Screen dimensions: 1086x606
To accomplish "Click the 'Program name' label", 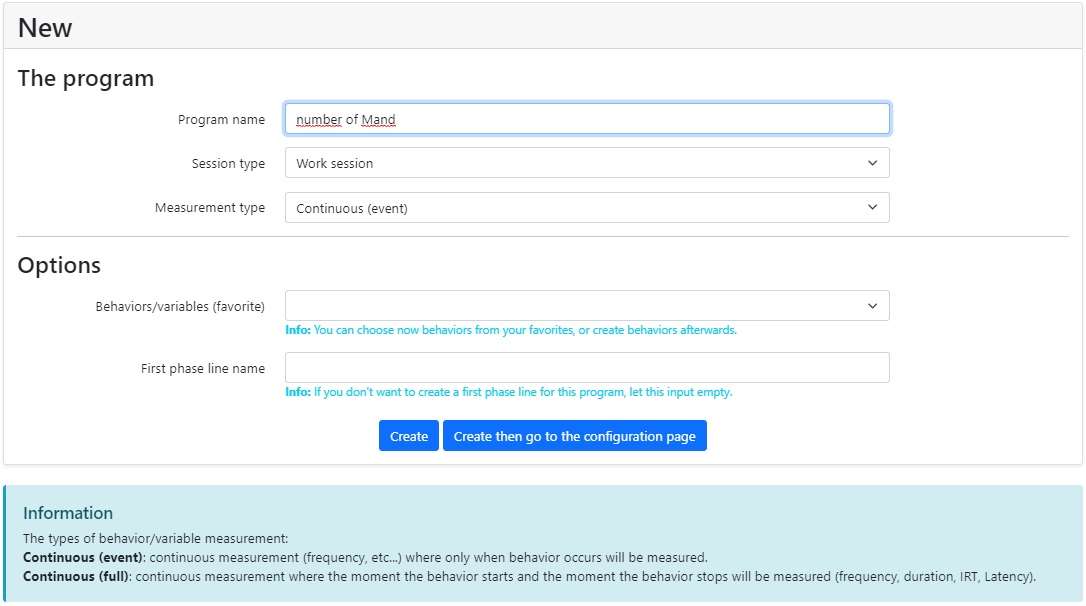I will (x=221, y=120).
